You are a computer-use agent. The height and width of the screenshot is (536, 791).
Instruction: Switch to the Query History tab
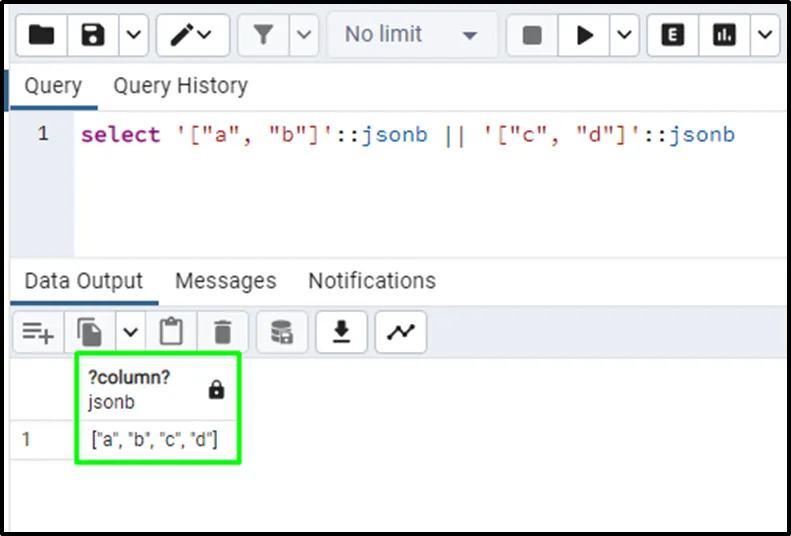180,86
